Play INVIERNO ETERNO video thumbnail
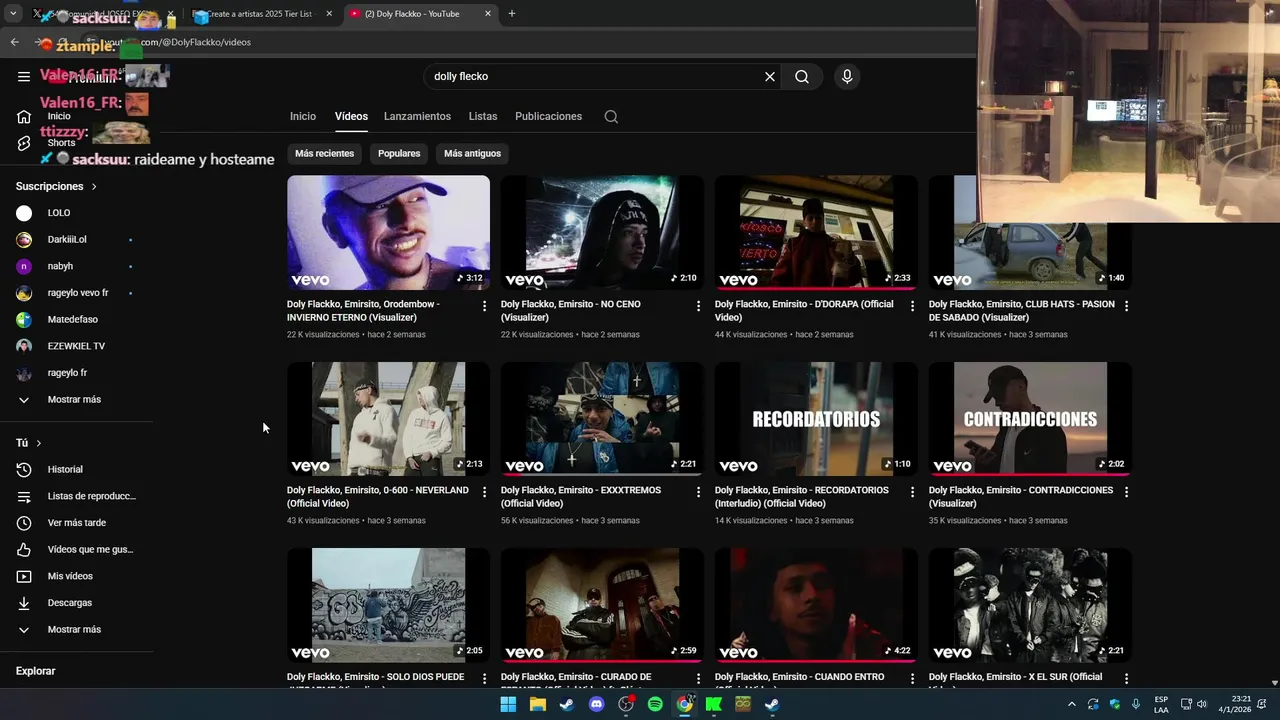The width and height of the screenshot is (1280, 720). 388,233
